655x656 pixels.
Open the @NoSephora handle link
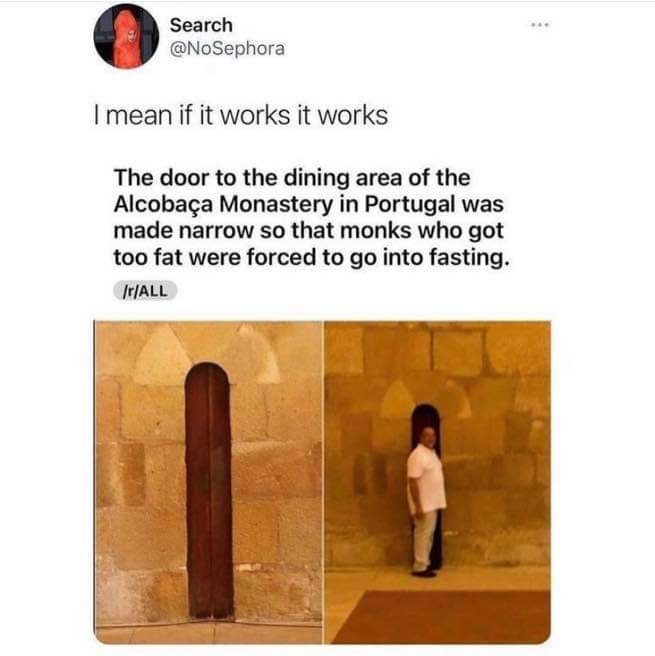tap(227, 49)
